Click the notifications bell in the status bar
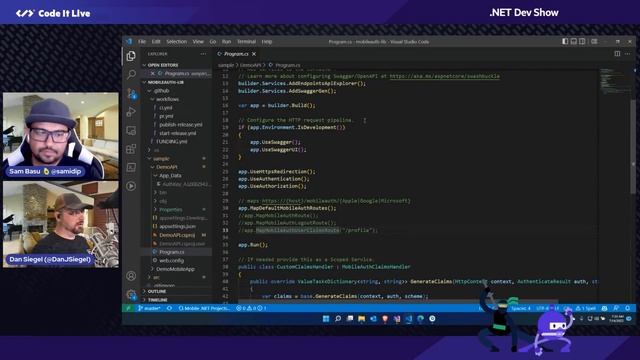 click(x=627, y=308)
